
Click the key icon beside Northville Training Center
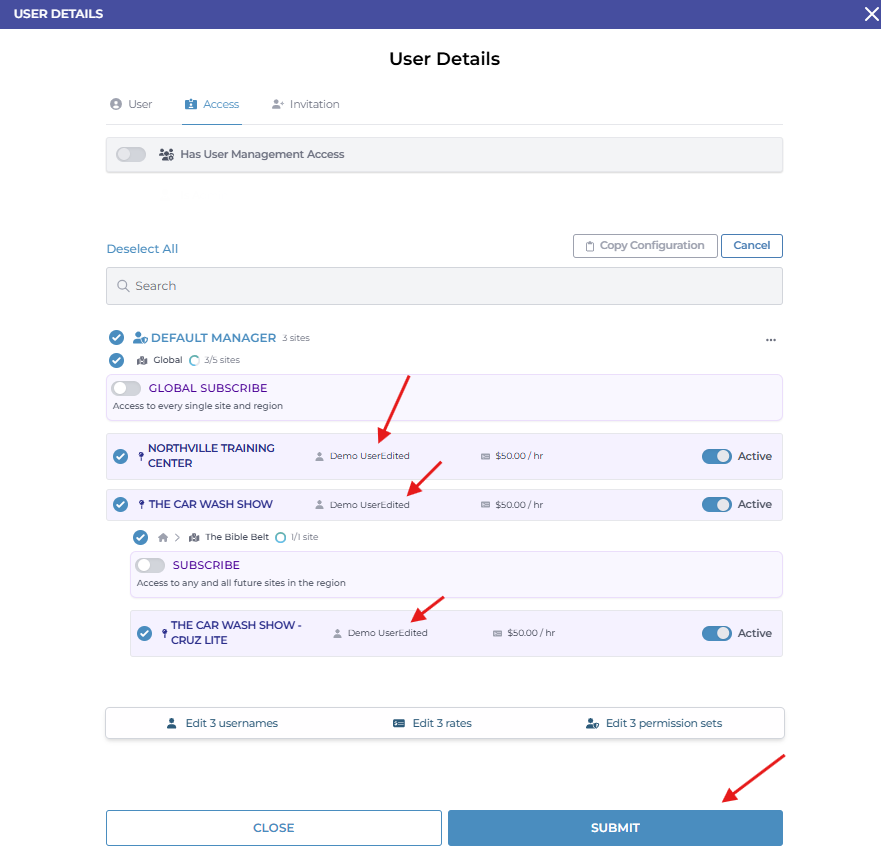[x=140, y=456]
